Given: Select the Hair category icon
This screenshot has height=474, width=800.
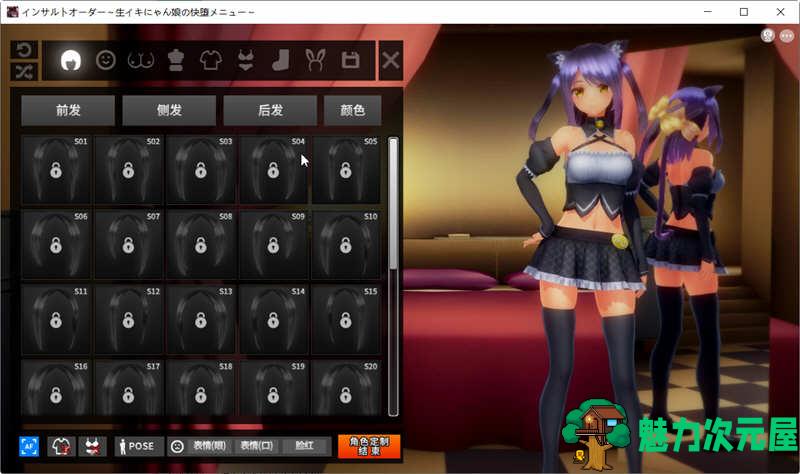Looking at the screenshot, I should [x=71, y=60].
